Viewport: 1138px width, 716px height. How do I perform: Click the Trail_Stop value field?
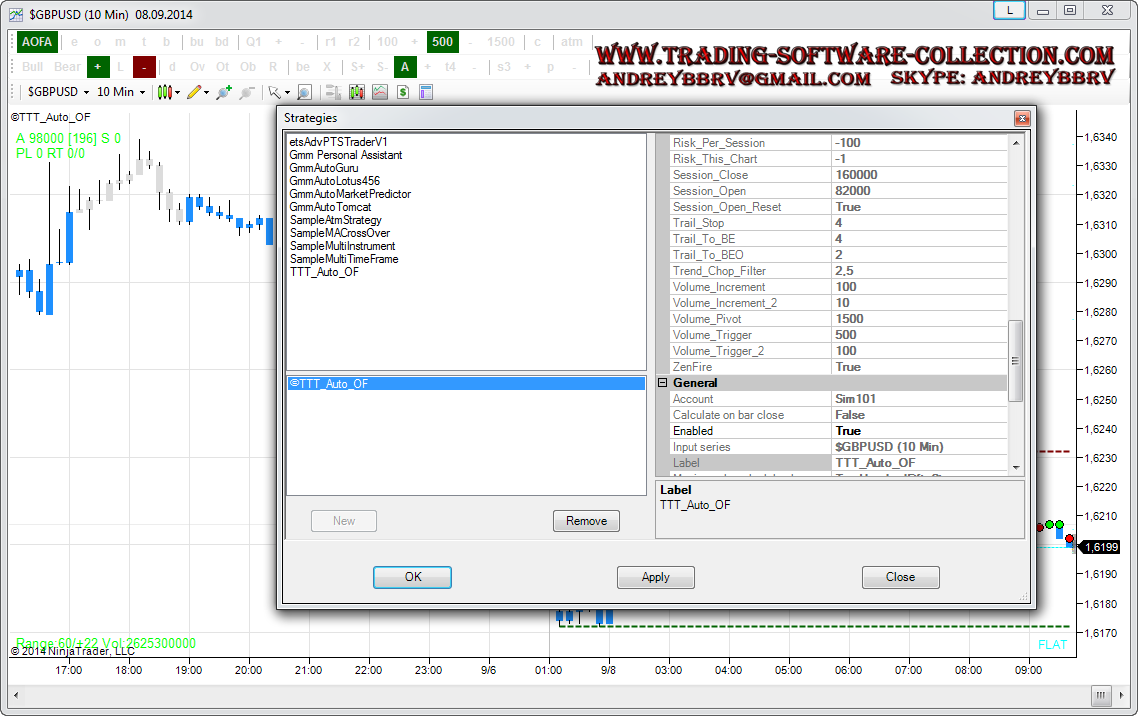point(919,223)
